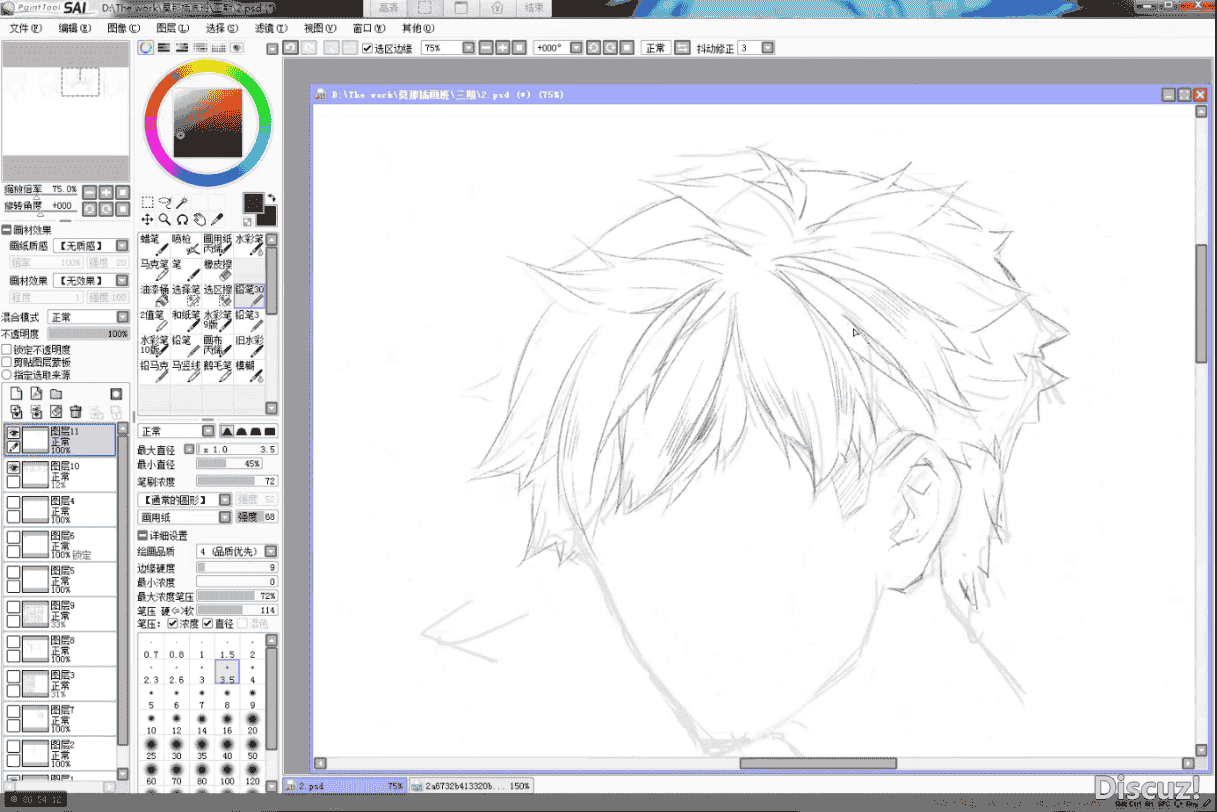The image size is (1217, 812).
Task: Open the 抖动修正 stabilizer dropdown
Action: 768,48
